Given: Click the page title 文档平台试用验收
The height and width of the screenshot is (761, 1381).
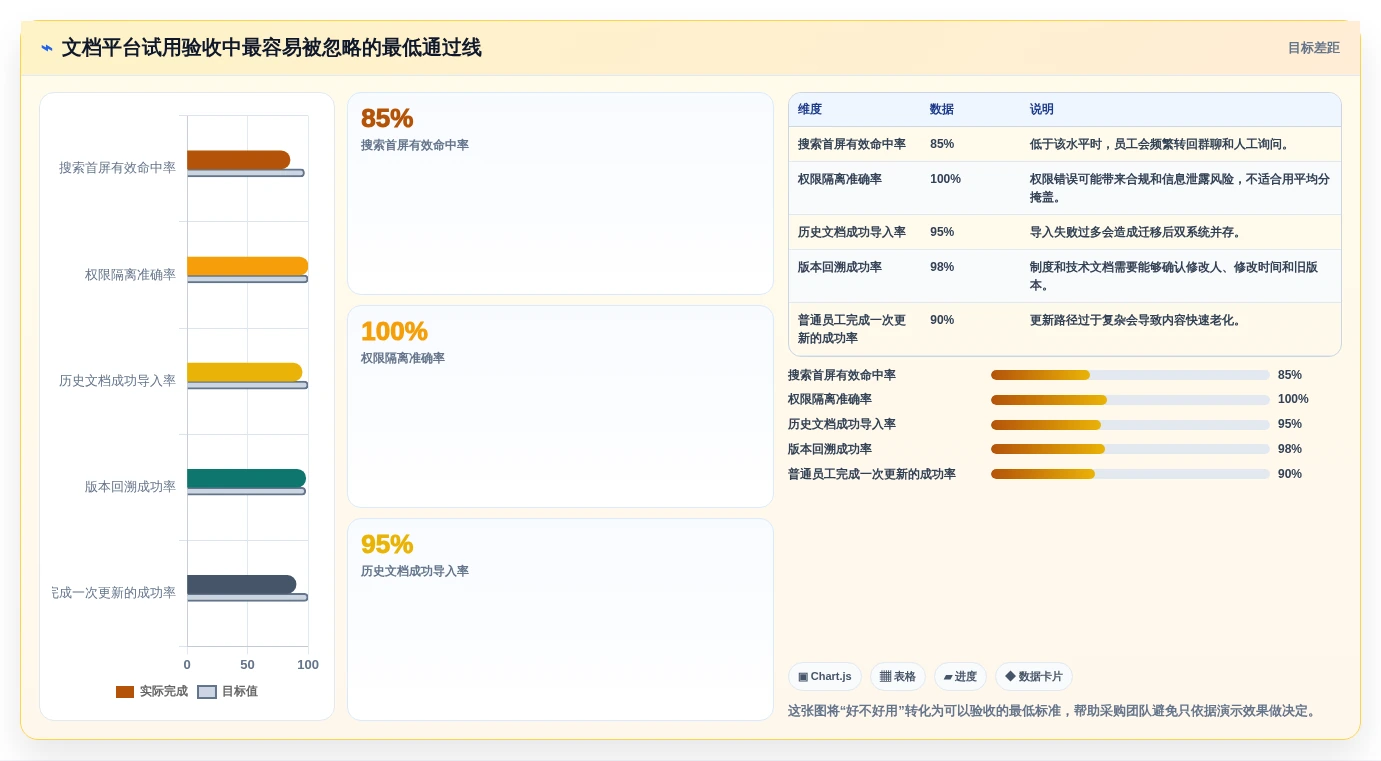Looking at the screenshot, I should 271,48.
